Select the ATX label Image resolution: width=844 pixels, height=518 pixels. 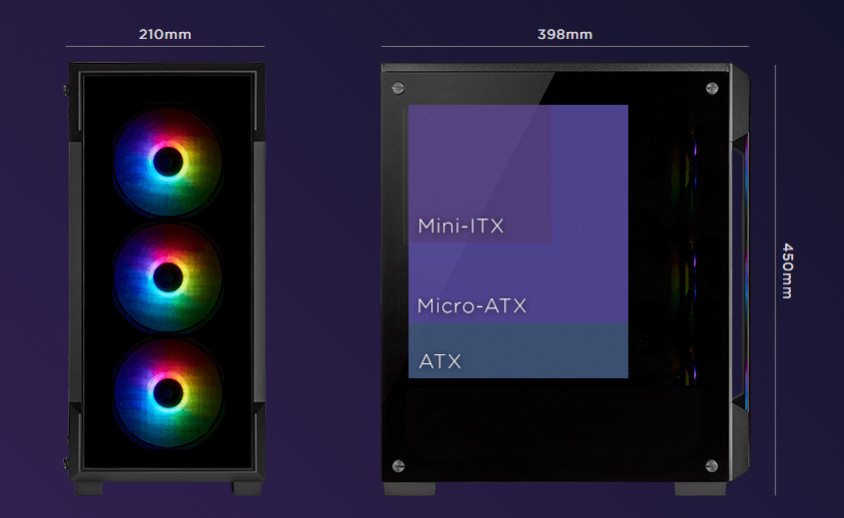point(440,361)
